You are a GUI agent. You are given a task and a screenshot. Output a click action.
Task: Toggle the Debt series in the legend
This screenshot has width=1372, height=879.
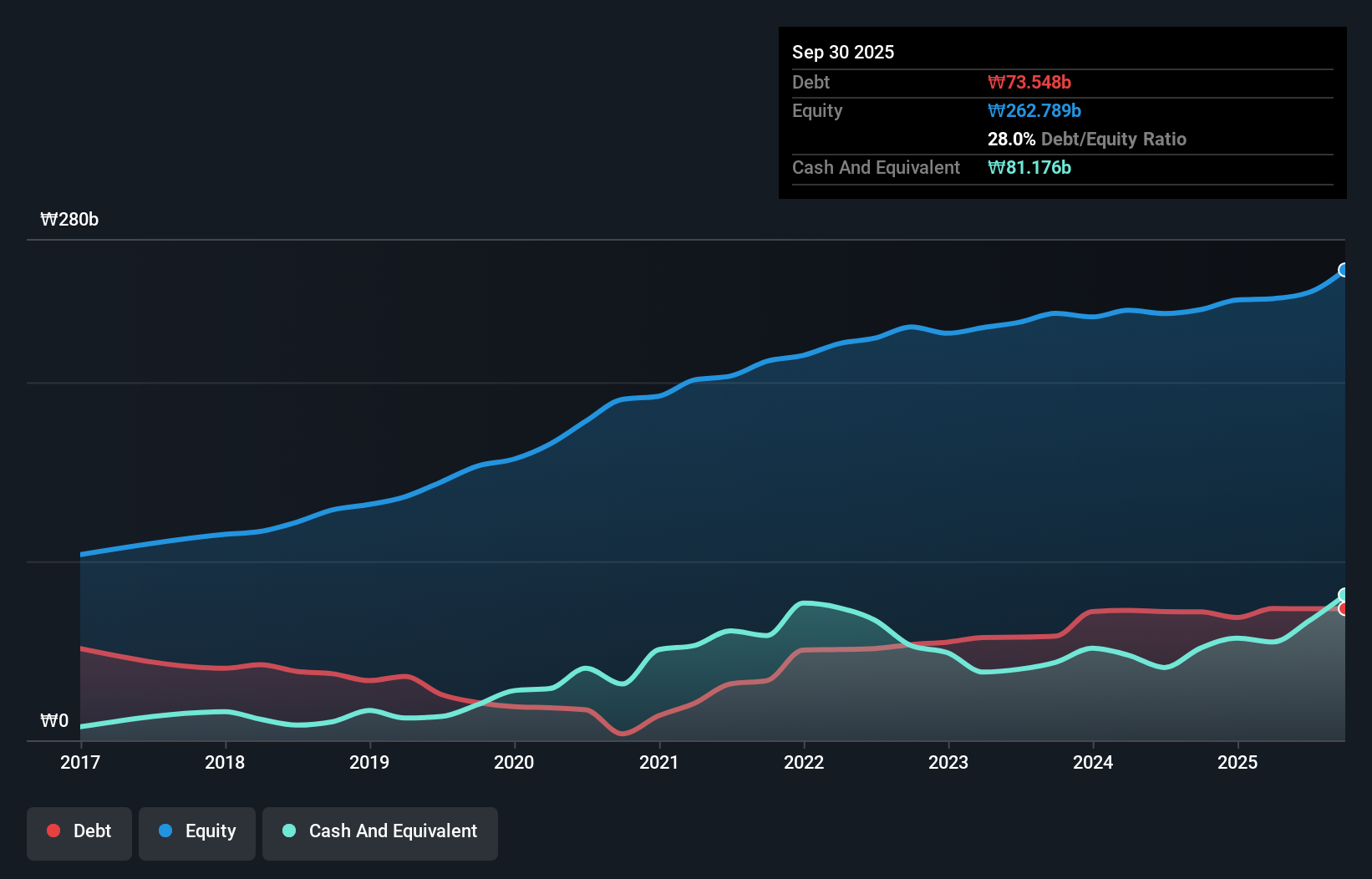tap(79, 831)
